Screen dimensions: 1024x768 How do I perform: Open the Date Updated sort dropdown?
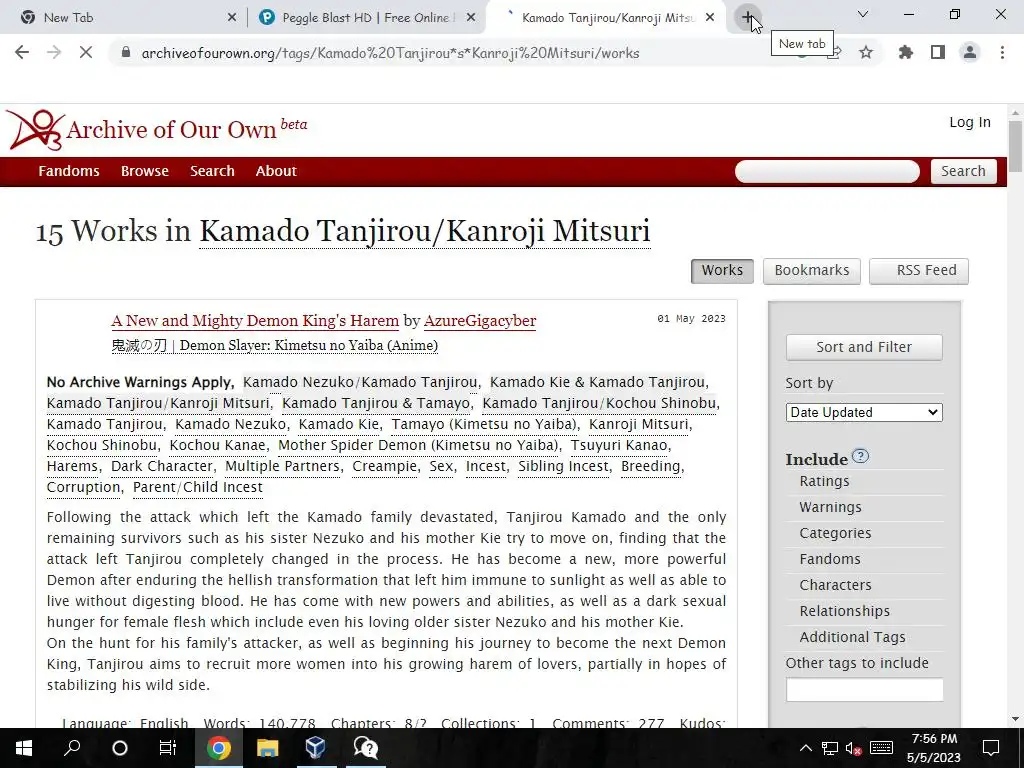pyautogui.click(x=864, y=412)
